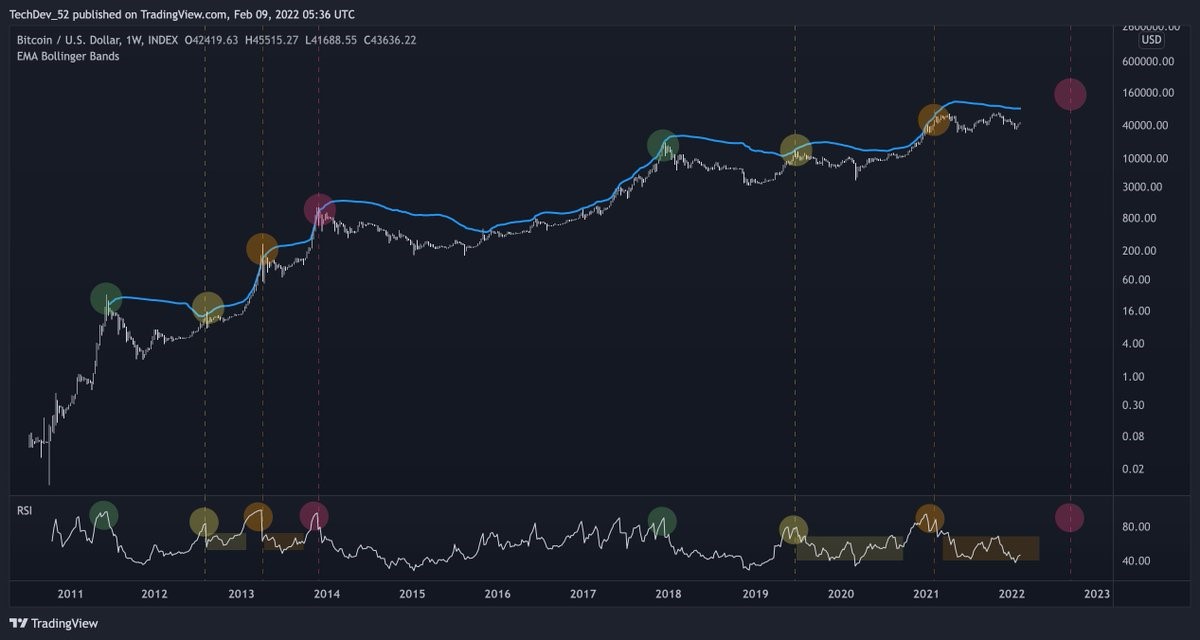
Task: Click the orange circle in RSI pane 2013
Action: 258,517
